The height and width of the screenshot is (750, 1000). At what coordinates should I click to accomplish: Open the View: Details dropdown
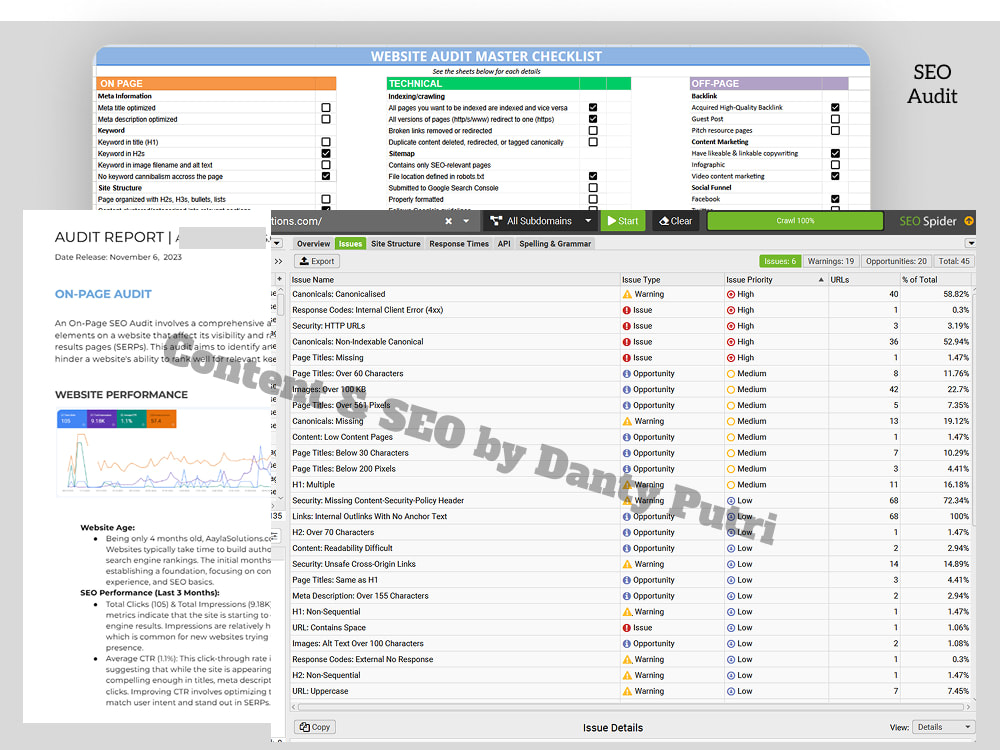943,727
